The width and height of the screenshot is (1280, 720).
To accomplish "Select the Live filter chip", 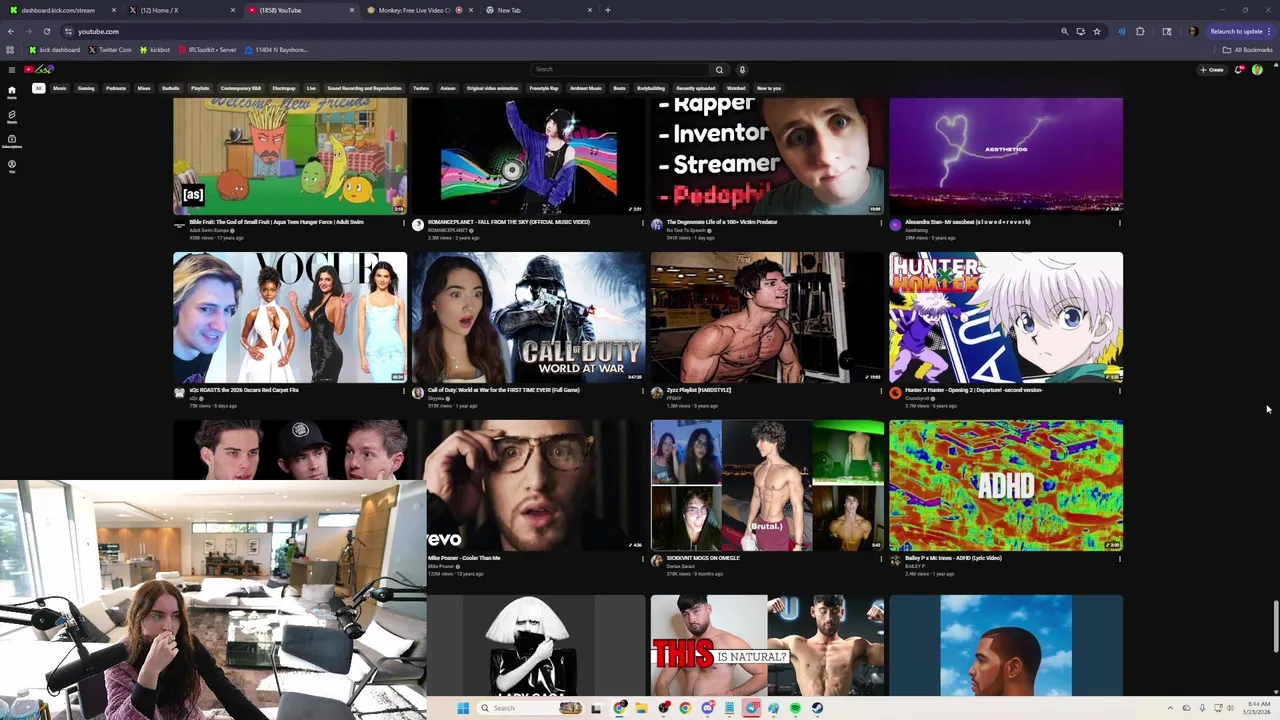I will [x=311, y=88].
